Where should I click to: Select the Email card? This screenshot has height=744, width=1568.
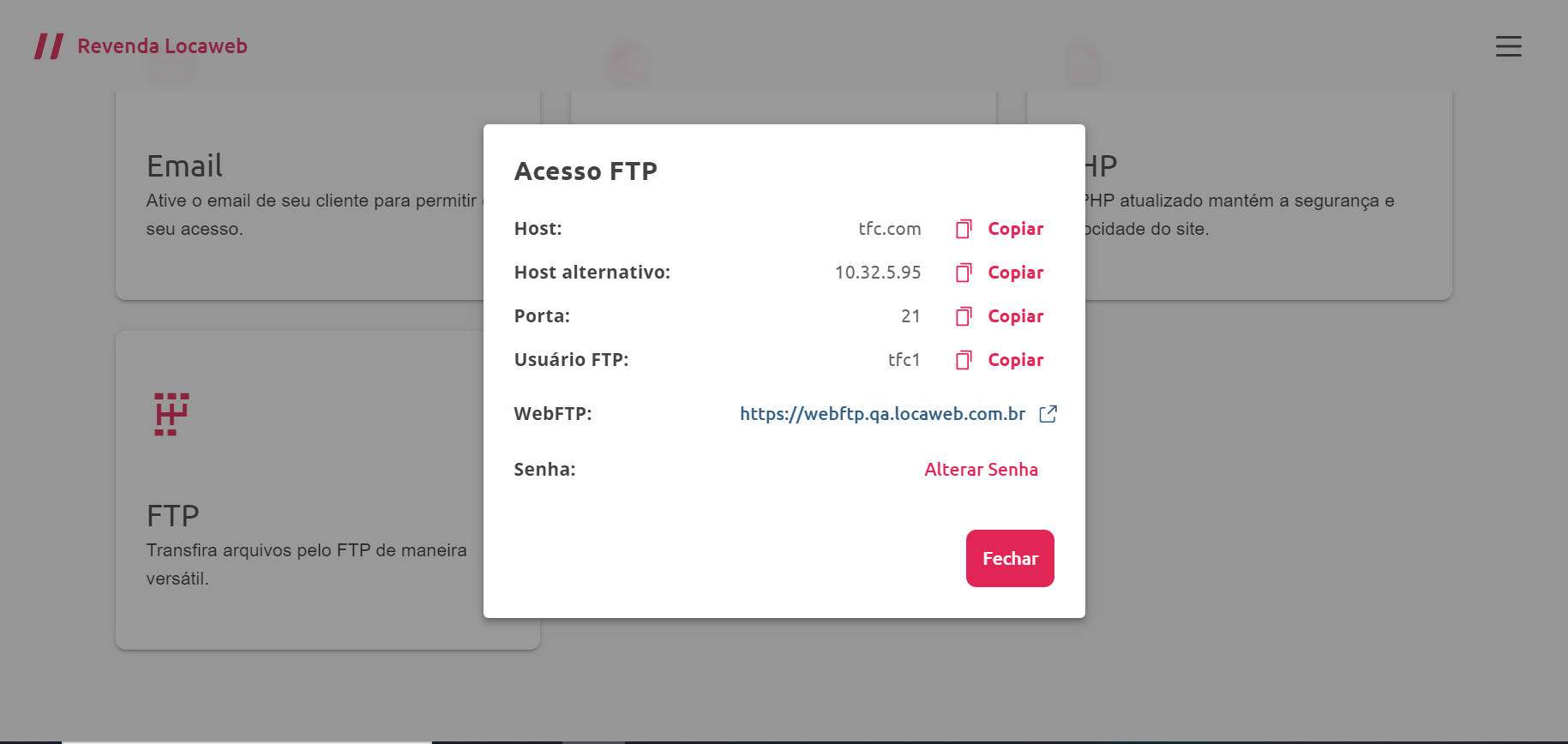tap(327, 196)
